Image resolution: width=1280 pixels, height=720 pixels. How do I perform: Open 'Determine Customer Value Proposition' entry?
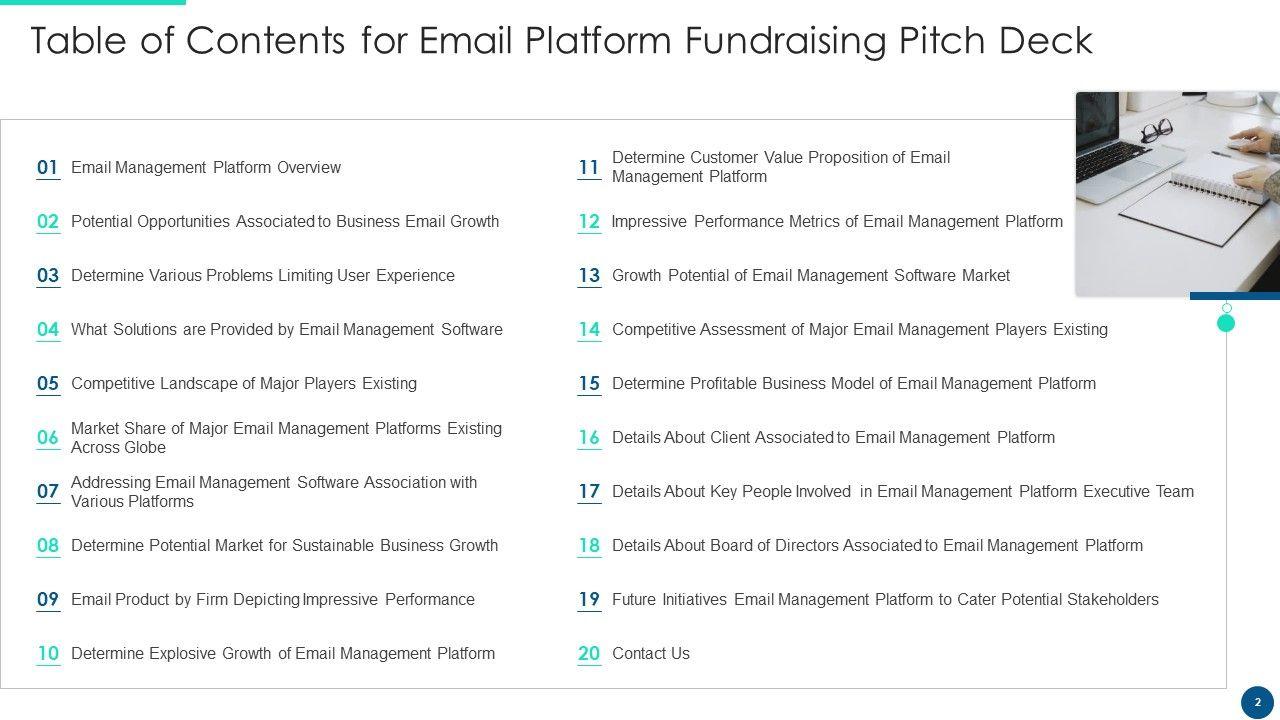(x=781, y=167)
